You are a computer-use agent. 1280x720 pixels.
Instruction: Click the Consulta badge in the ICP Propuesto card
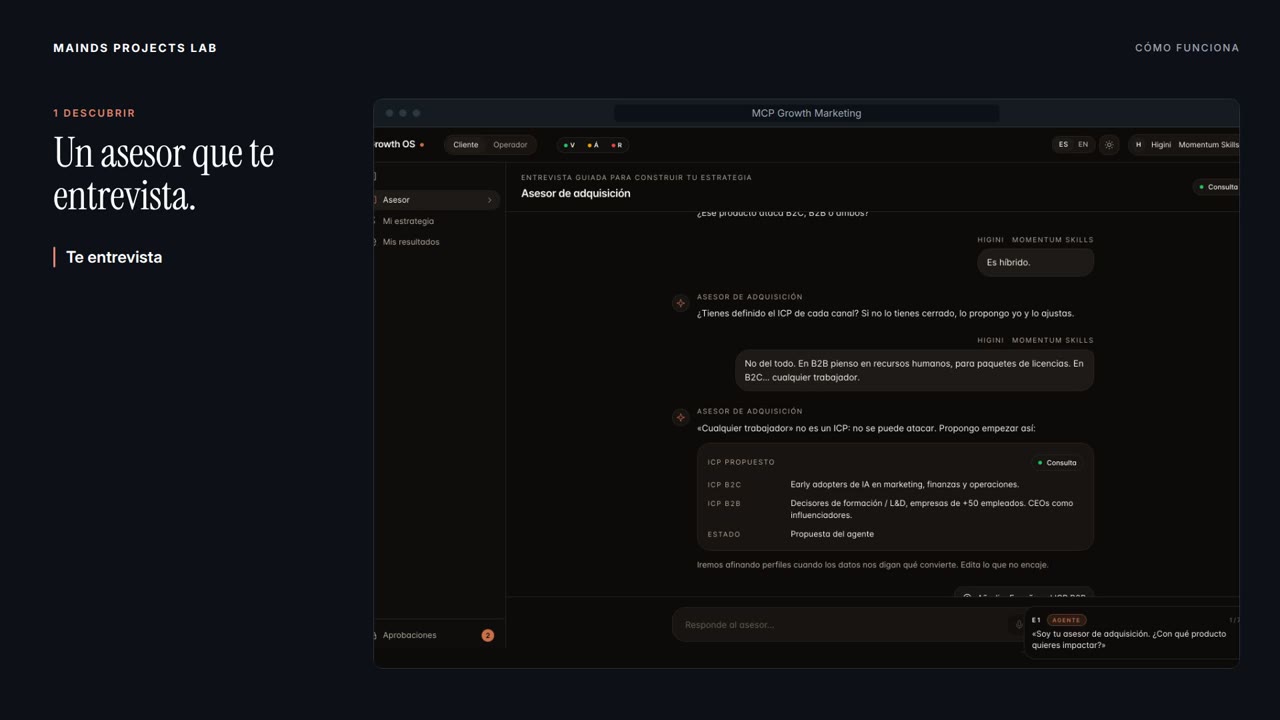click(1057, 463)
